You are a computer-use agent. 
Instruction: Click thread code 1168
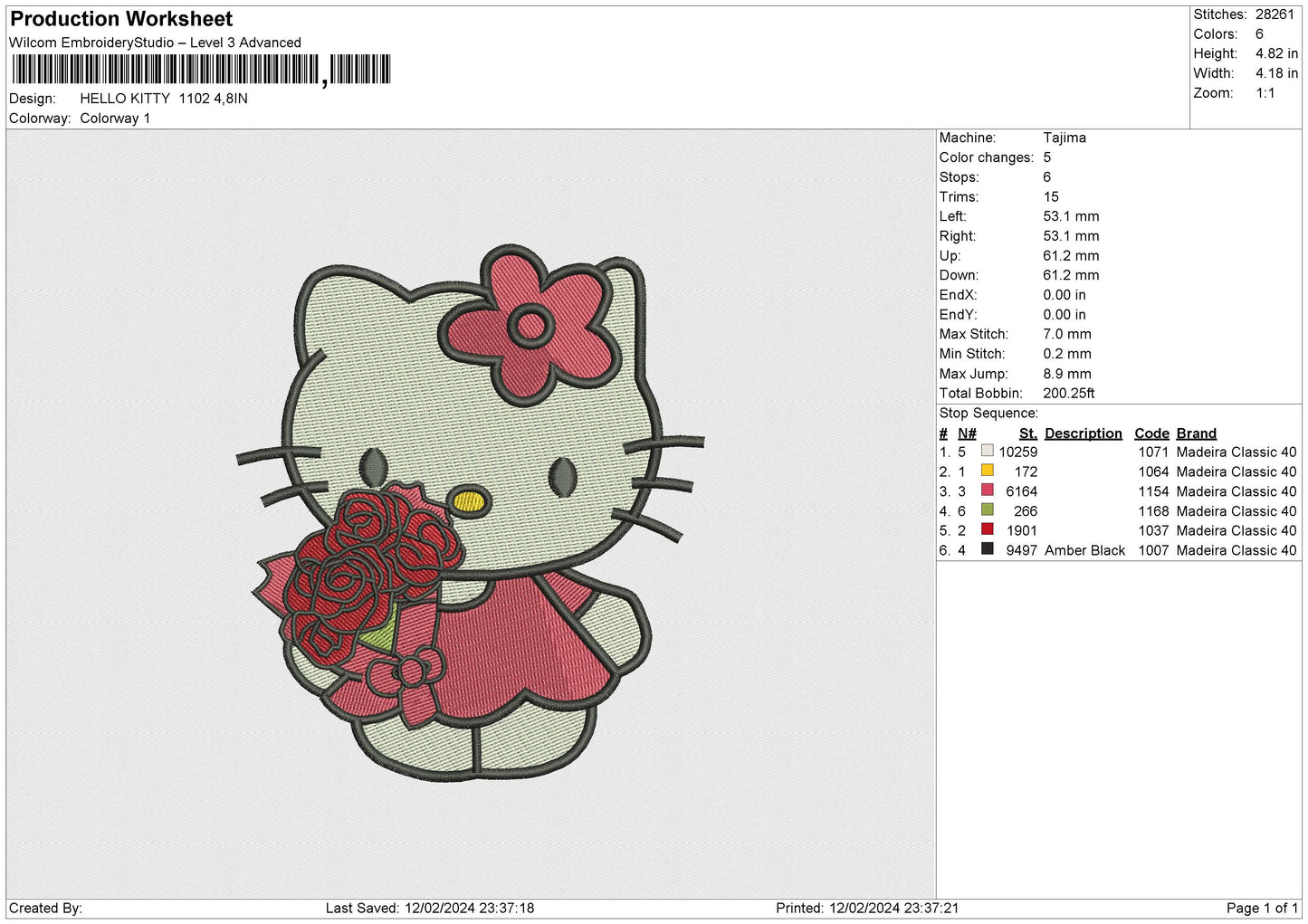tap(1154, 511)
